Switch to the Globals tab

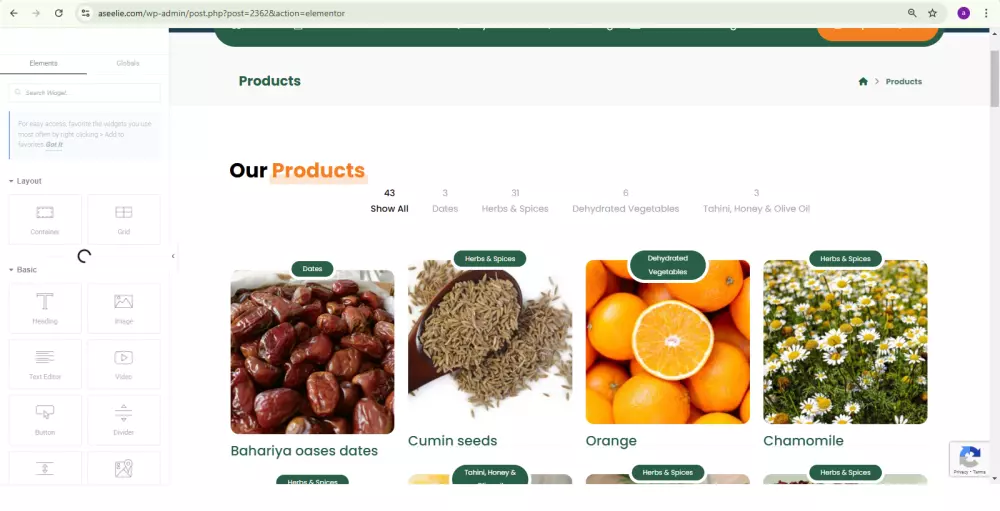pyautogui.click(x=128, y=63)
